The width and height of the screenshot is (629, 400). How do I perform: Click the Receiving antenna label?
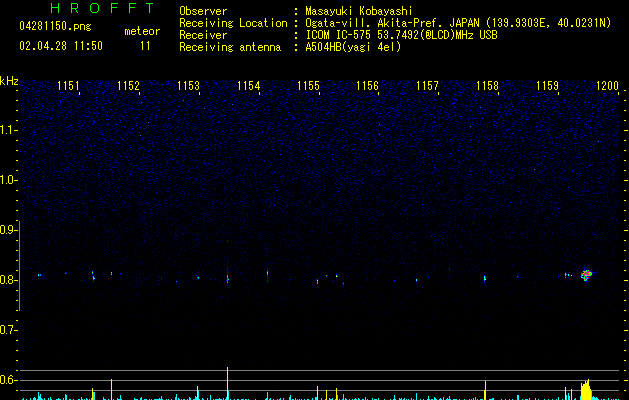[230, 47]
